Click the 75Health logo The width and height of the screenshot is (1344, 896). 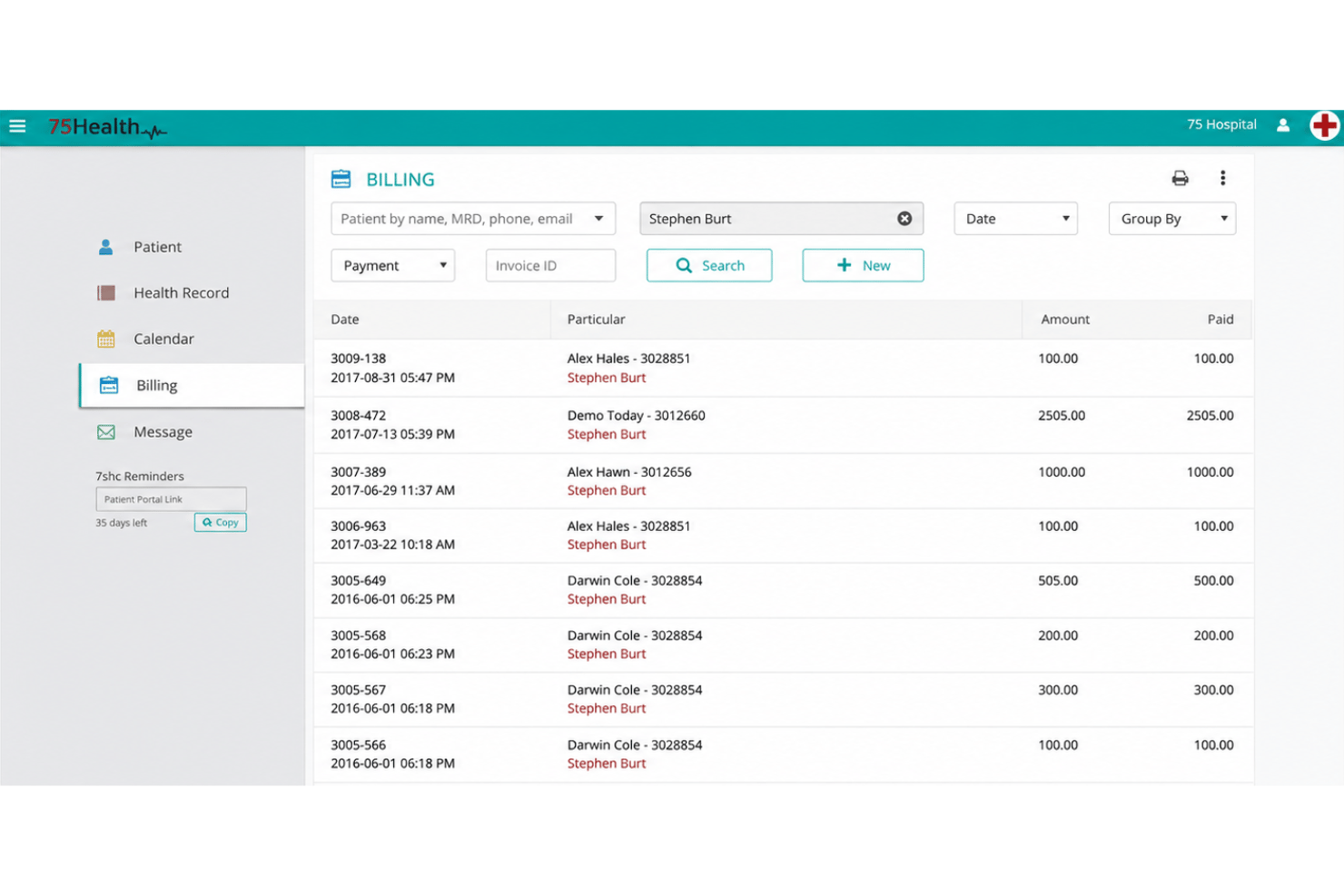click(107, 127)
